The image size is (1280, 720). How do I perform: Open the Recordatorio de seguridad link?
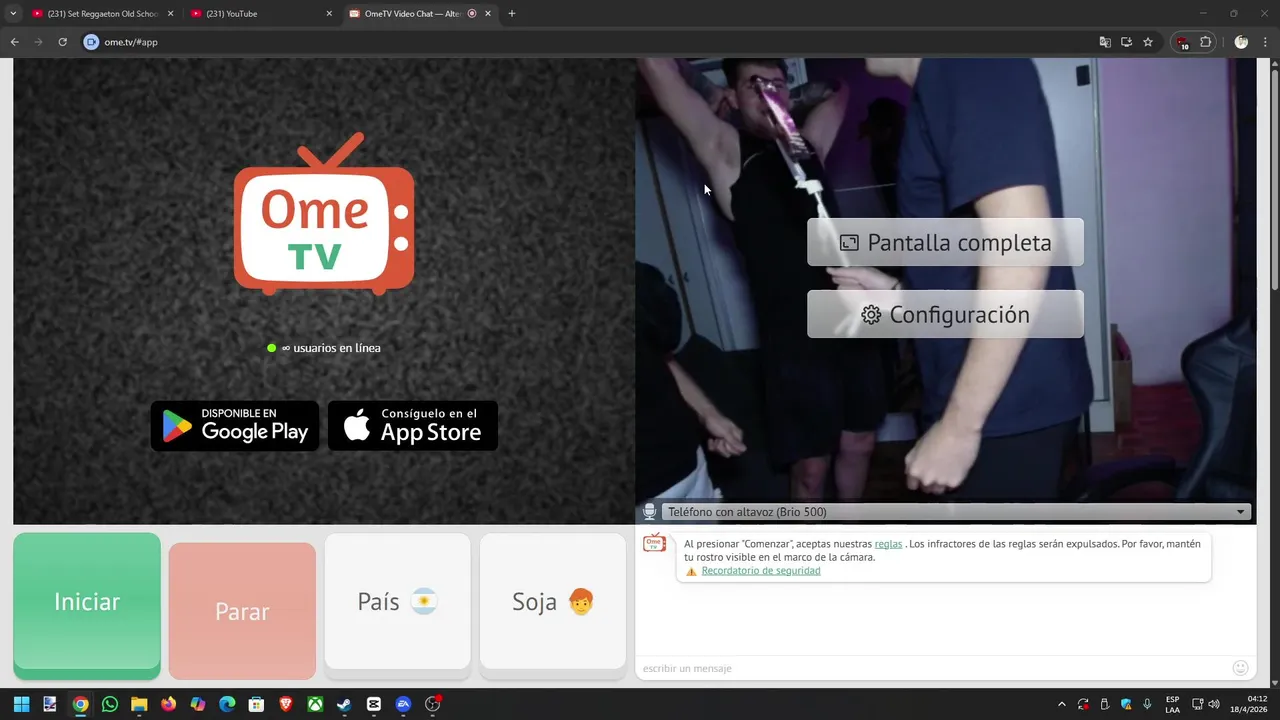click(x=761, y=571)
